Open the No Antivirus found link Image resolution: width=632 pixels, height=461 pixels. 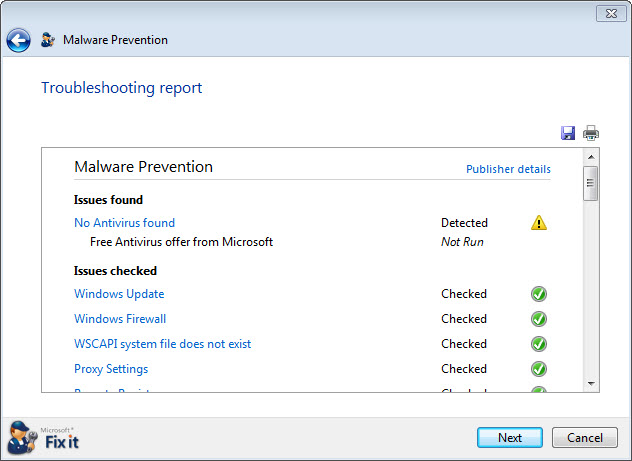(x=125, y=222)
